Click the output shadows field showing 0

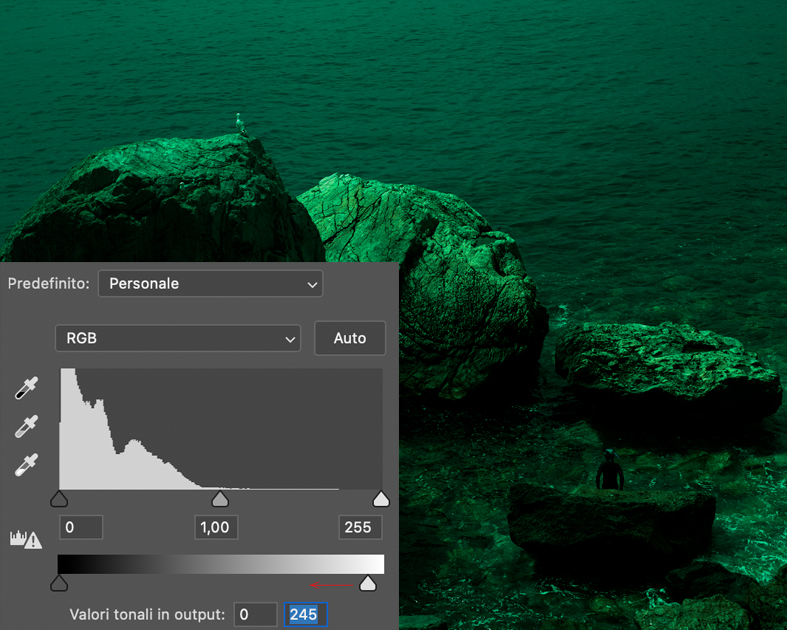pos(256,614)
